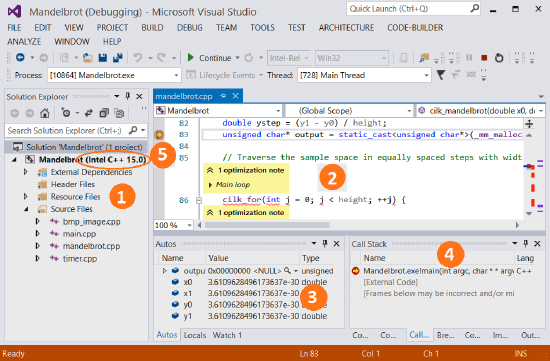Image resolution: width=550 pixels, height=361 pixels.
Task: Switch to the Watch 1 tab
Action: [x=227, y=335]
